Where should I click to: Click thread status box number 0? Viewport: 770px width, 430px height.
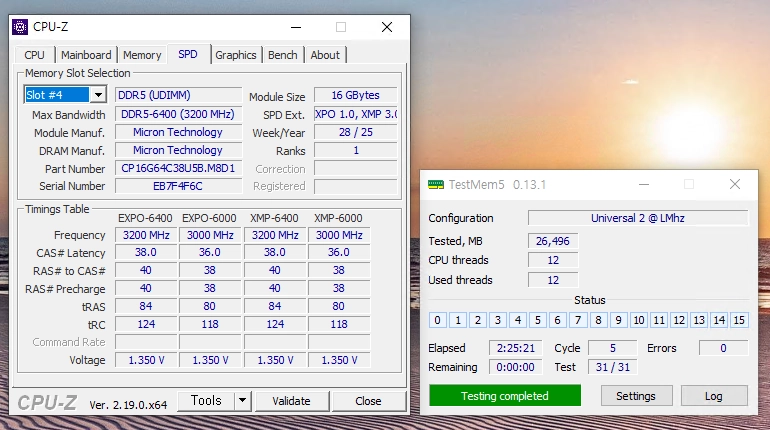(438, 320)
